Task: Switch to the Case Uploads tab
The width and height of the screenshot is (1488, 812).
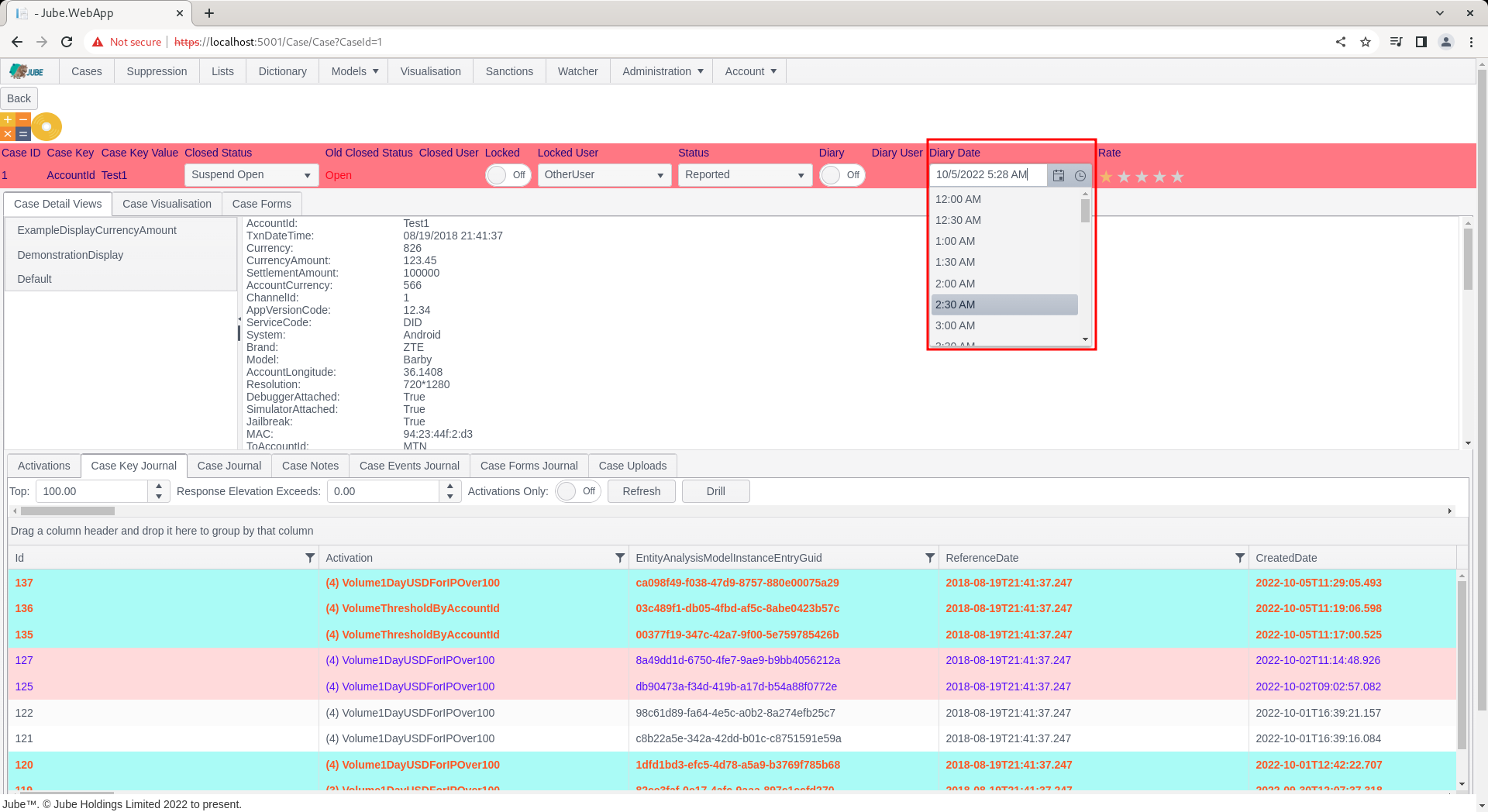Action: coord(632,466)
